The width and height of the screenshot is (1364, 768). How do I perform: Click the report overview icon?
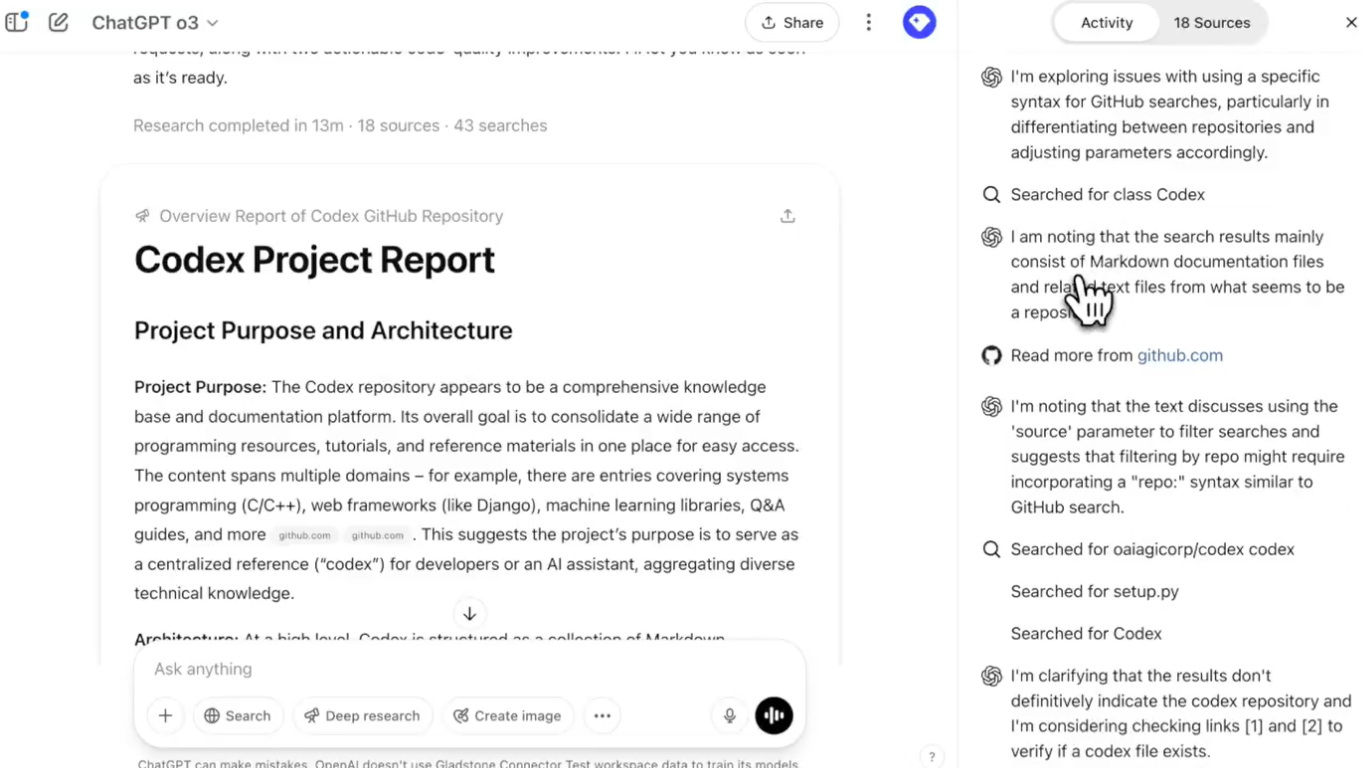pyautogui.click(x=143, y=216)
